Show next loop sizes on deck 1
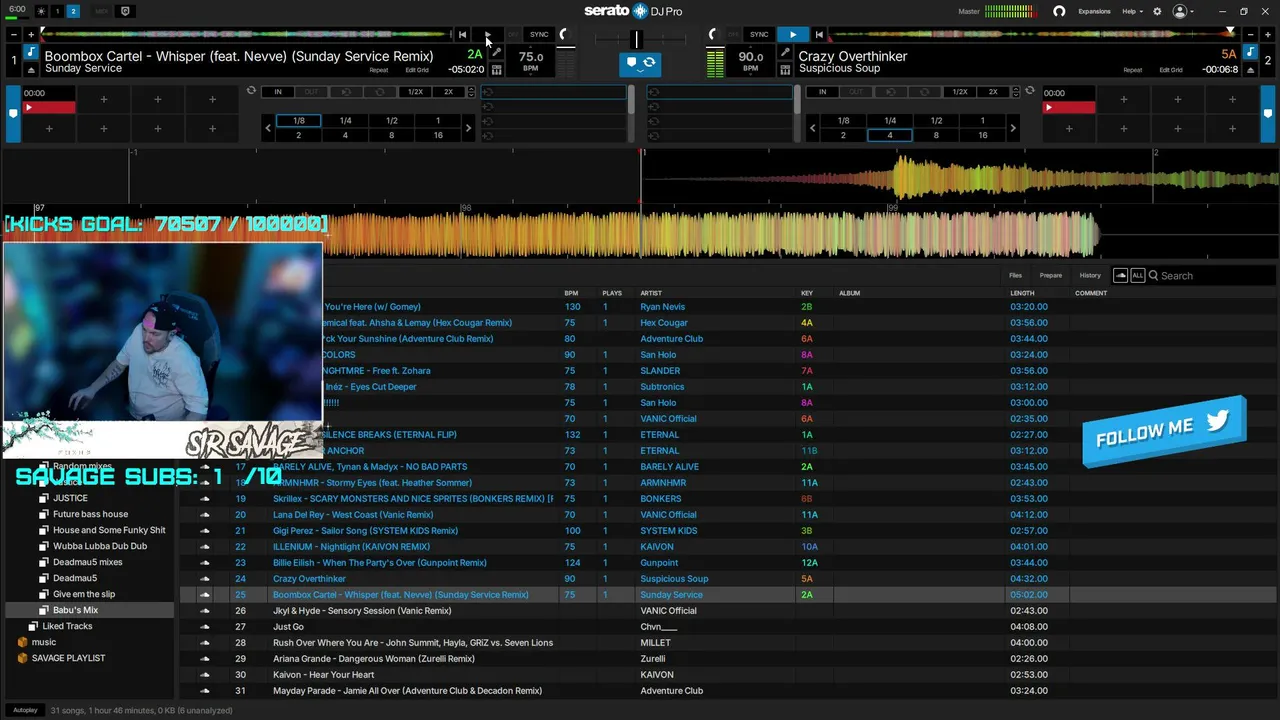 click(x=468, y=128)
